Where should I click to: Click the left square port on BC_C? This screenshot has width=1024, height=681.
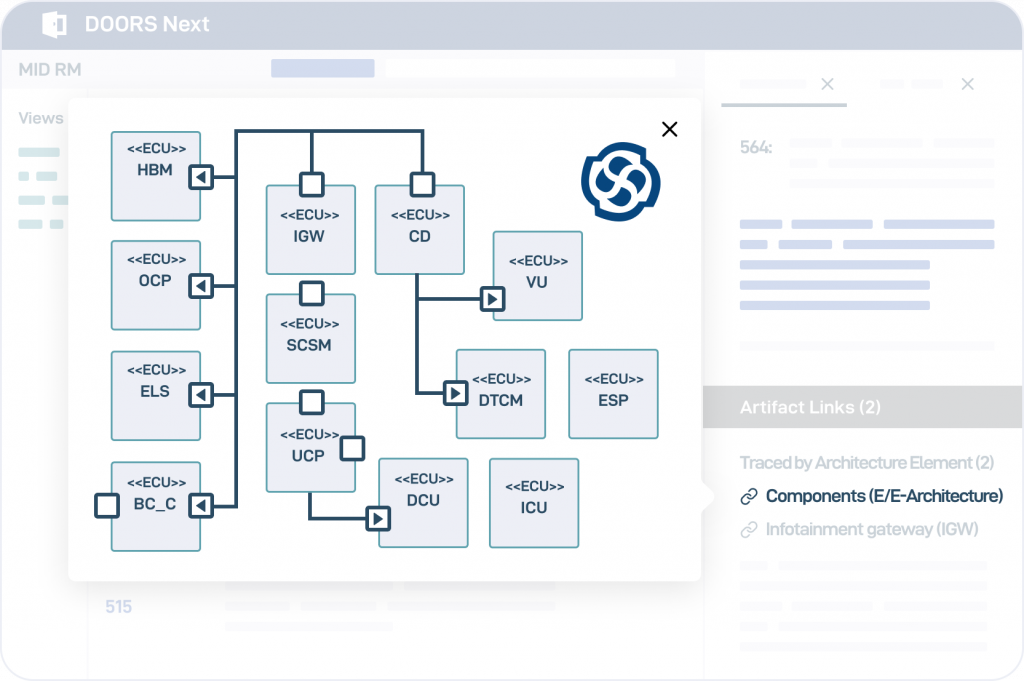click(107, 506)
